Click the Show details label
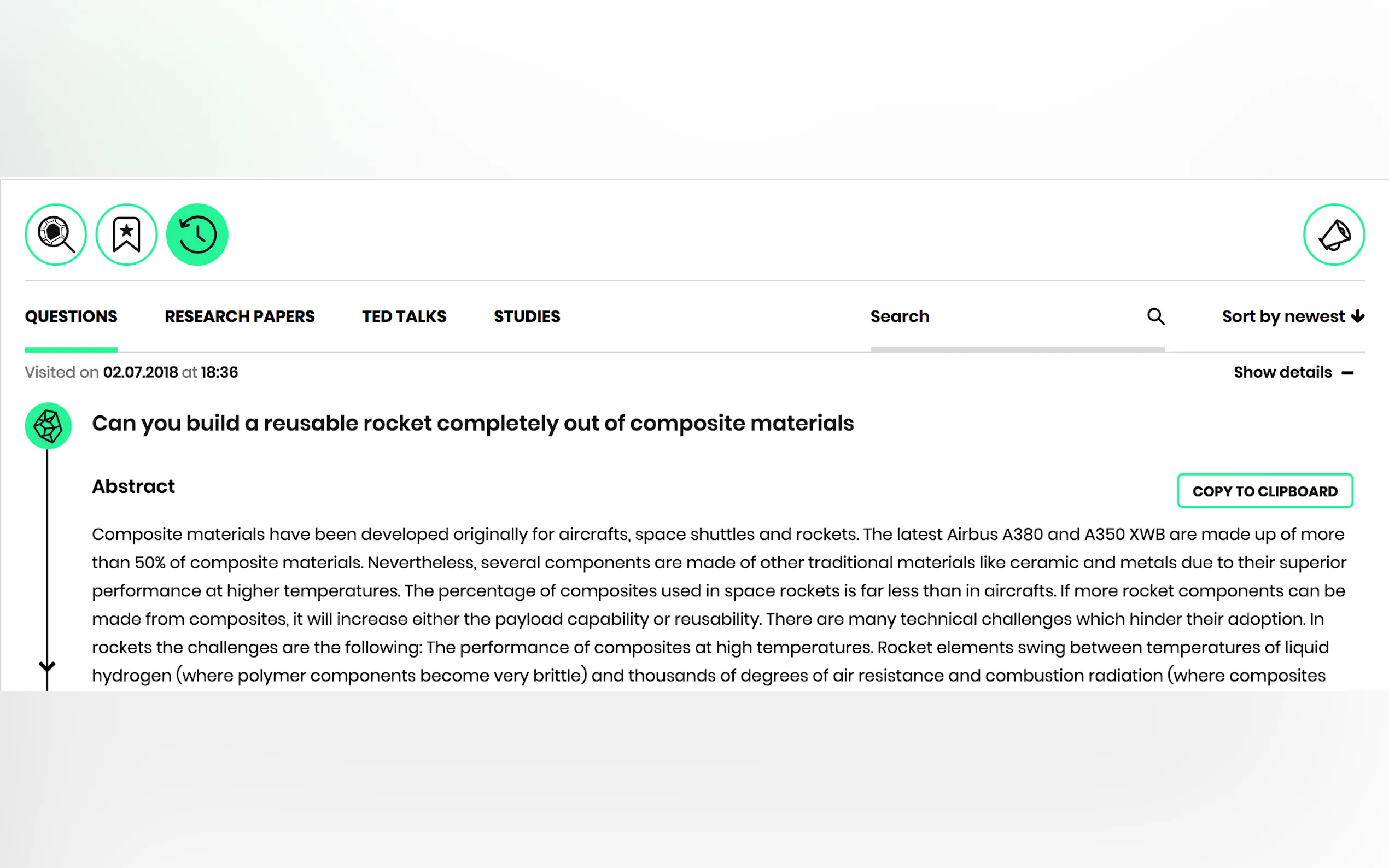Screen dimensions: 1389x868 1282,372
